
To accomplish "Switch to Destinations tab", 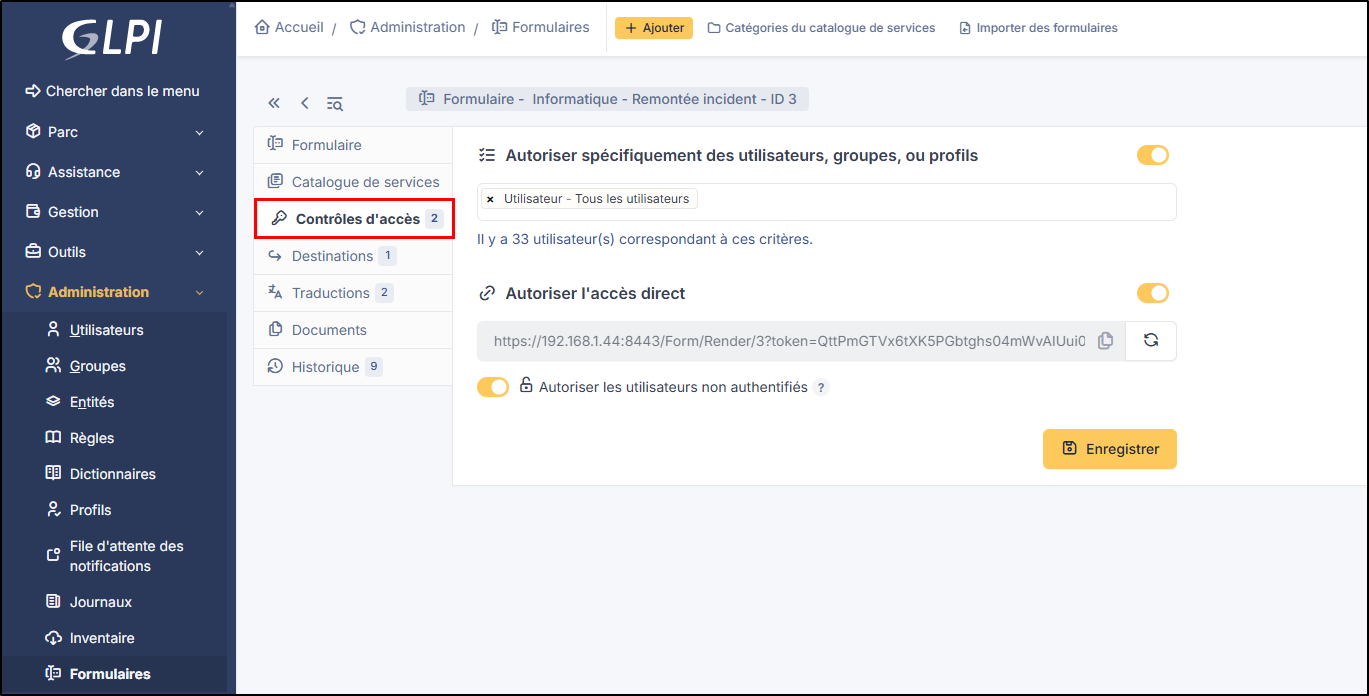I will click(353, 256).
